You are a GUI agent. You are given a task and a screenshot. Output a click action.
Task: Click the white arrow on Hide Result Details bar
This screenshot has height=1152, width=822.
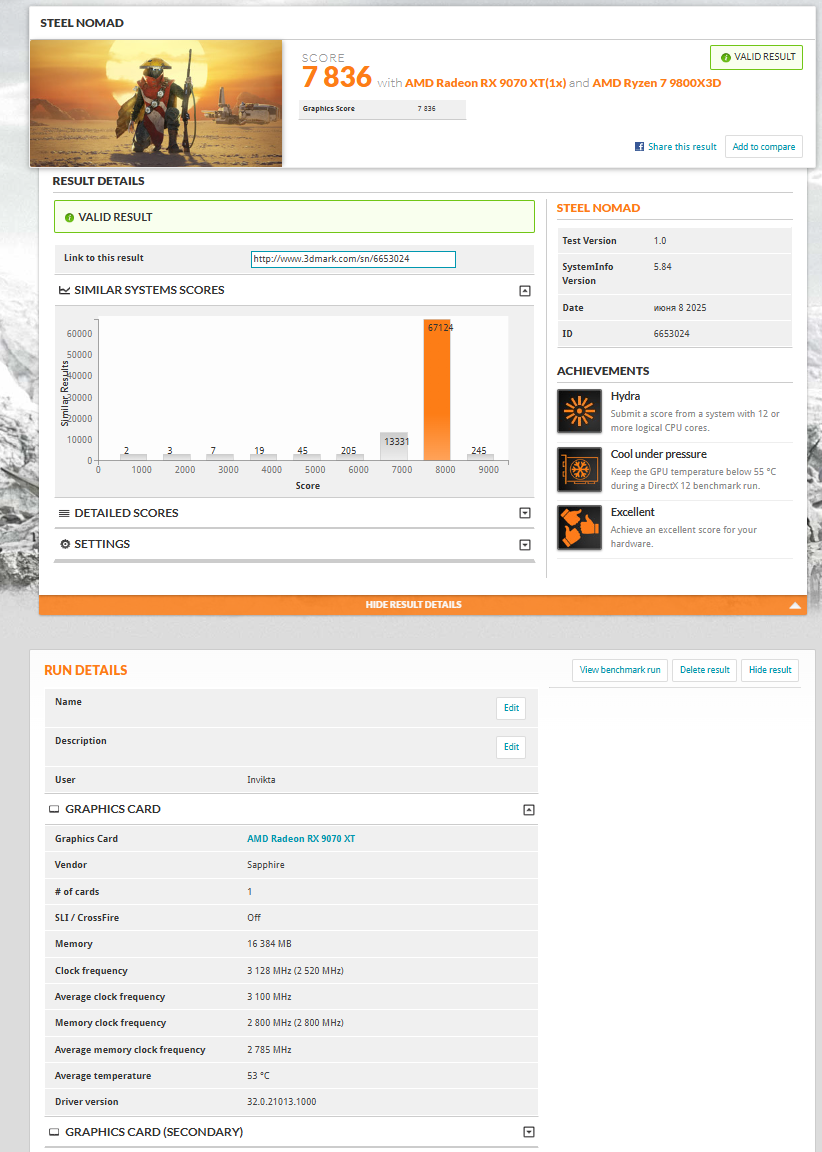794,605
